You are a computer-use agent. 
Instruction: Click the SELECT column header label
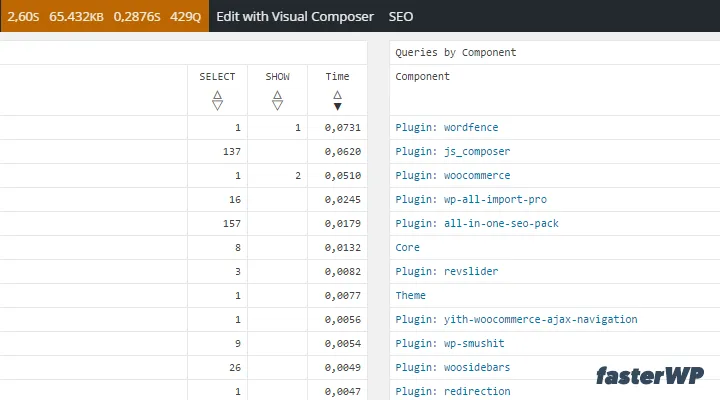pos(217,77)
